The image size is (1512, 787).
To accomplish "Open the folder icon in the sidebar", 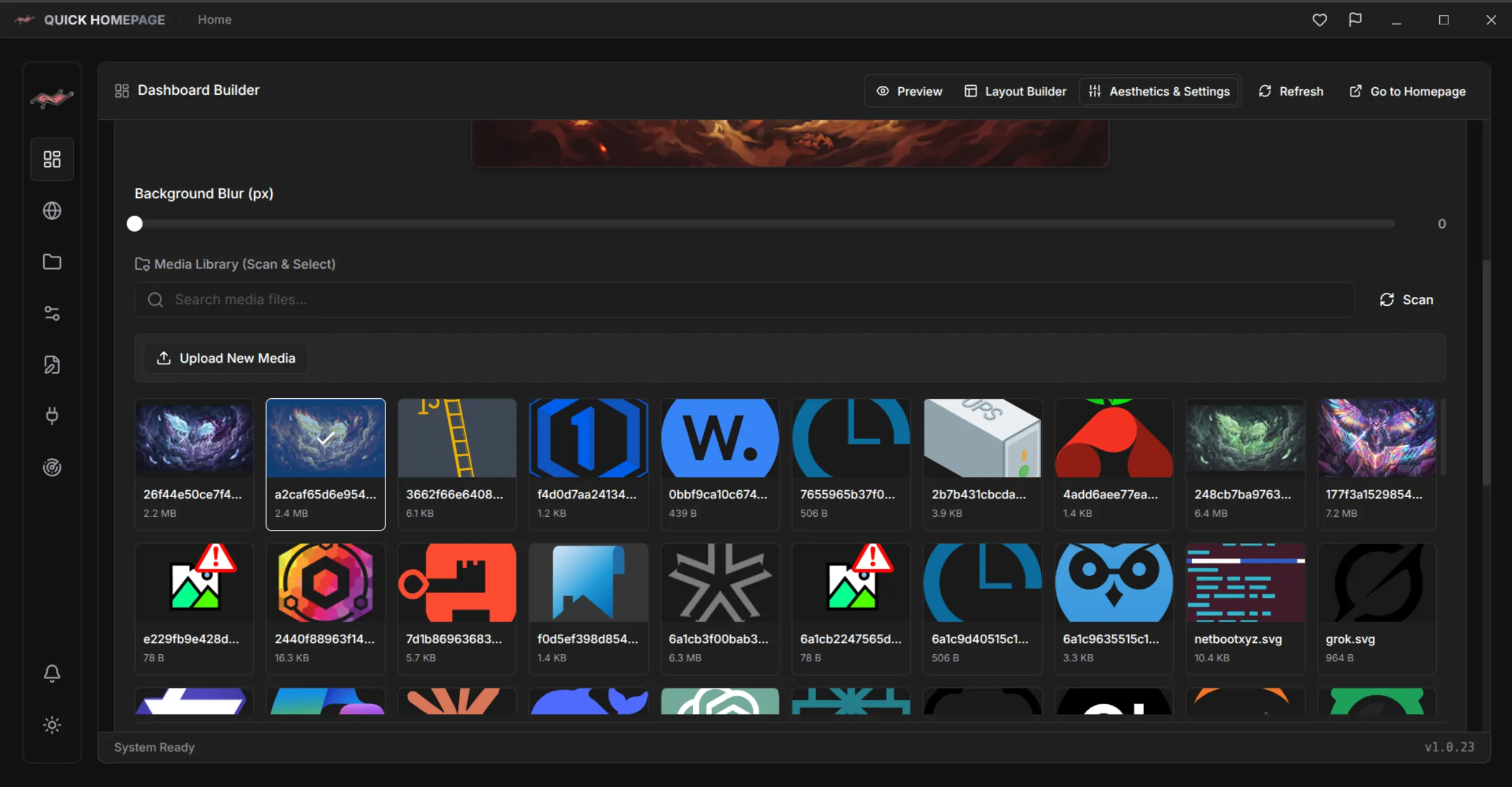I will [52, 261].
